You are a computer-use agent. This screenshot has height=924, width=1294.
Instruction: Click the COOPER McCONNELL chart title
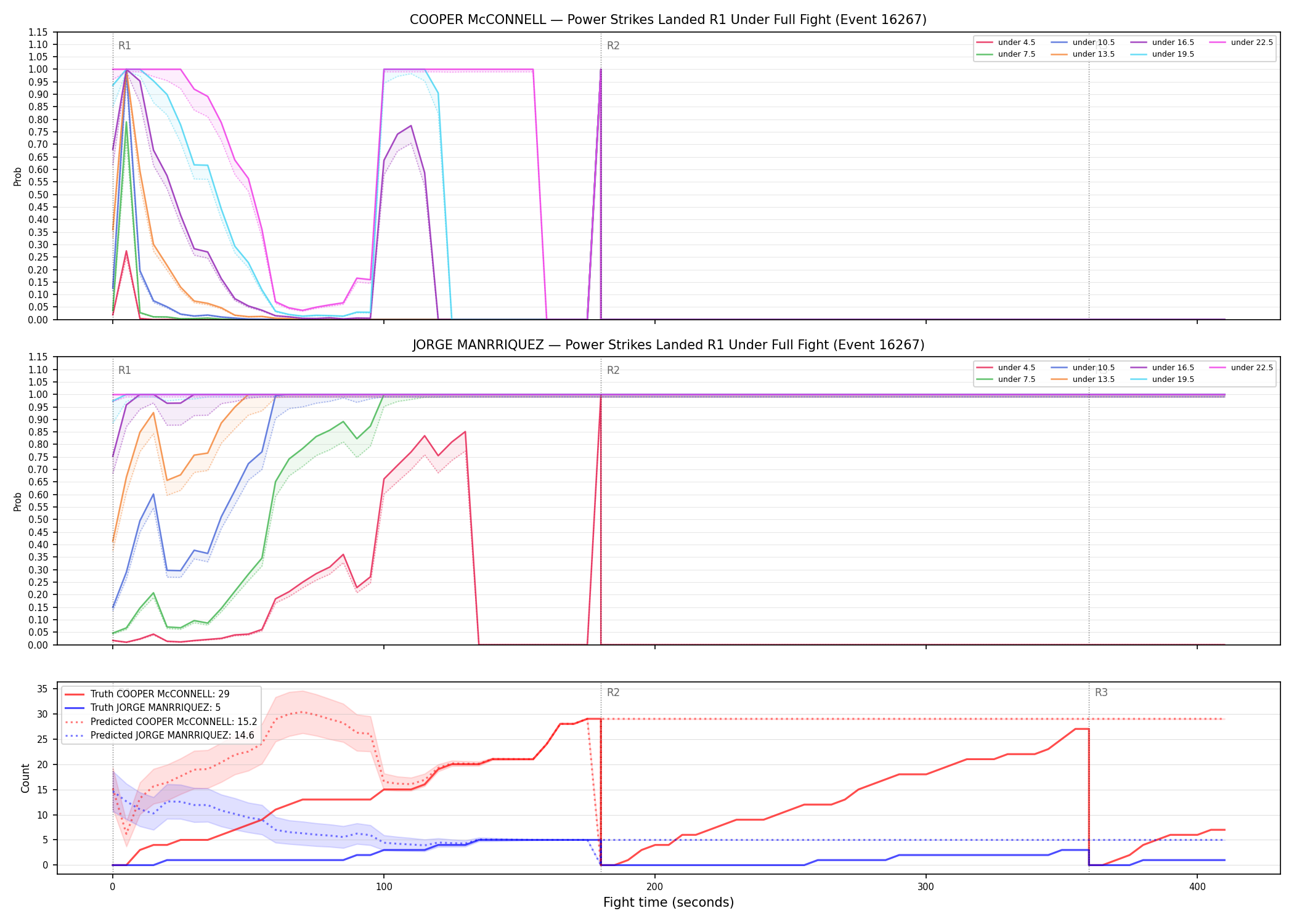[x=668, y=20]
